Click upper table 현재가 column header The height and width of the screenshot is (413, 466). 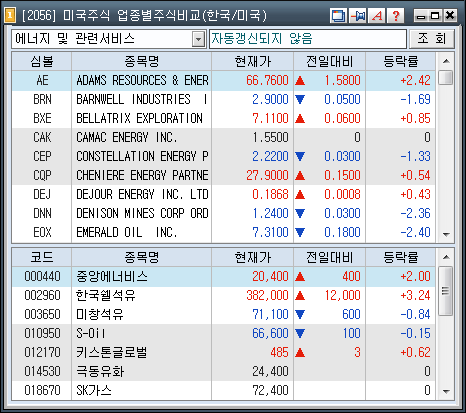(x=253, y=61)
